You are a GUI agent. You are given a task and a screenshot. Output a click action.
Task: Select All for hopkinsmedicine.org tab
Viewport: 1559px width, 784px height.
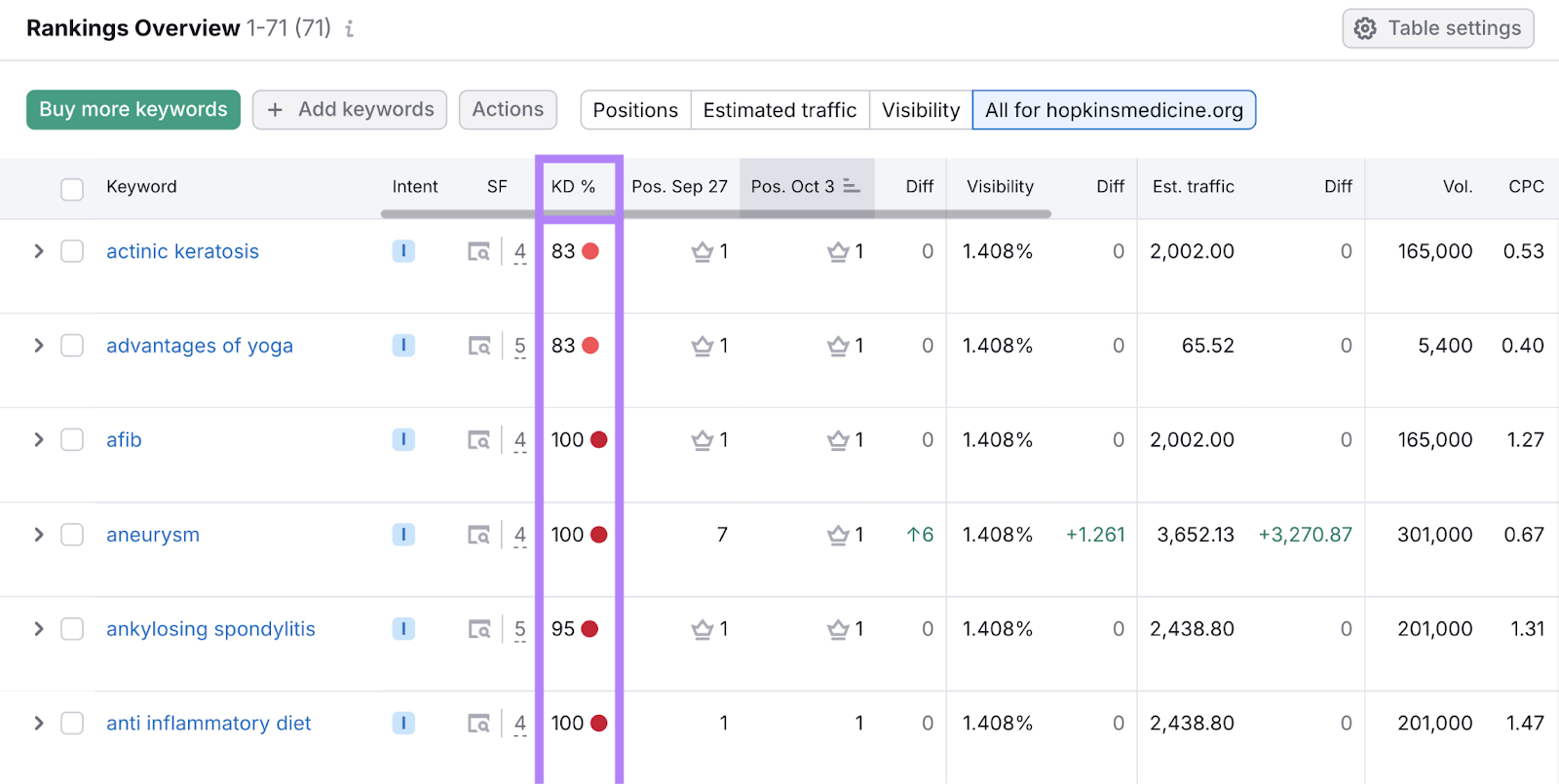coord(1114,110)
